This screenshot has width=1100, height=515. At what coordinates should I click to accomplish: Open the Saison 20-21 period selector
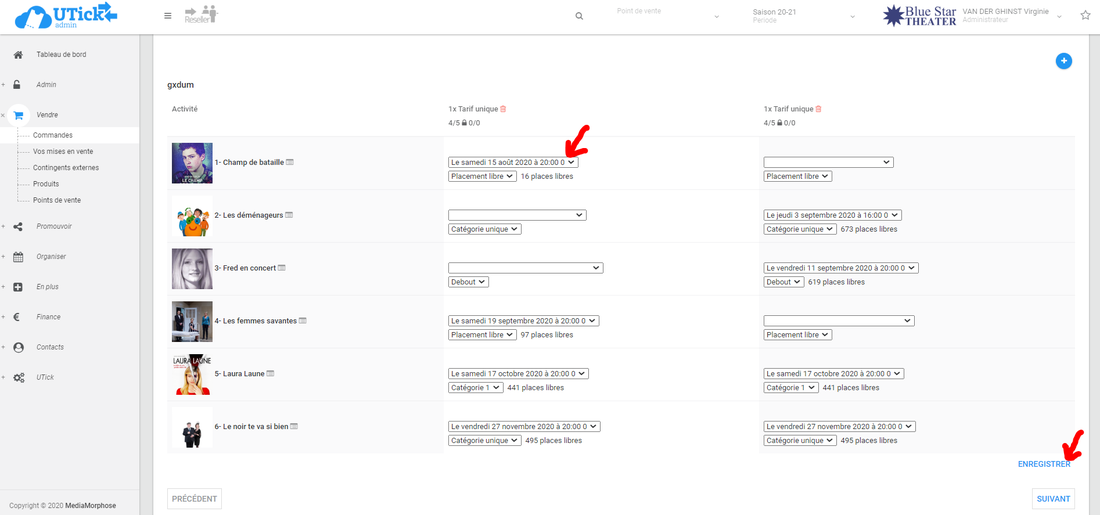coord(803,16)
